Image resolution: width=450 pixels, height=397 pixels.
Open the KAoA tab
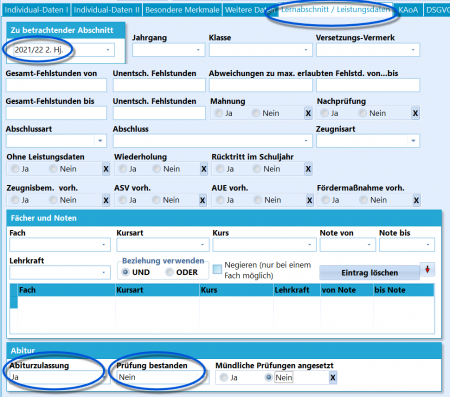(x=408, y=10)
